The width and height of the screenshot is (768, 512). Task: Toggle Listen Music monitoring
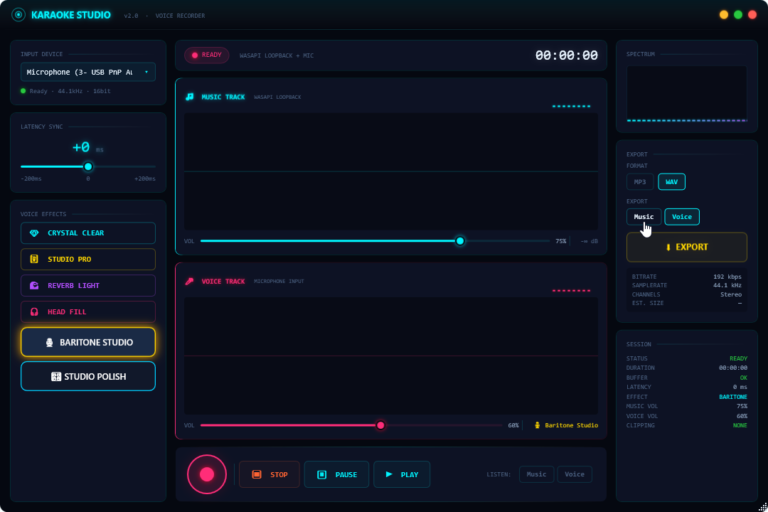pyautogui.click(x=536, y=474)
